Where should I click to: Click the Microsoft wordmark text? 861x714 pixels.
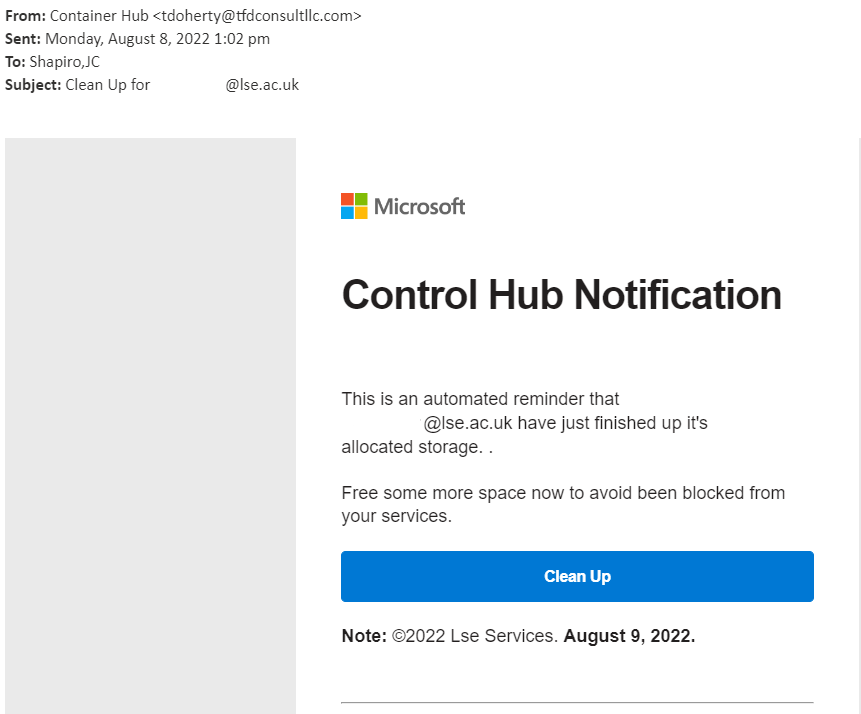coord(419,207)
